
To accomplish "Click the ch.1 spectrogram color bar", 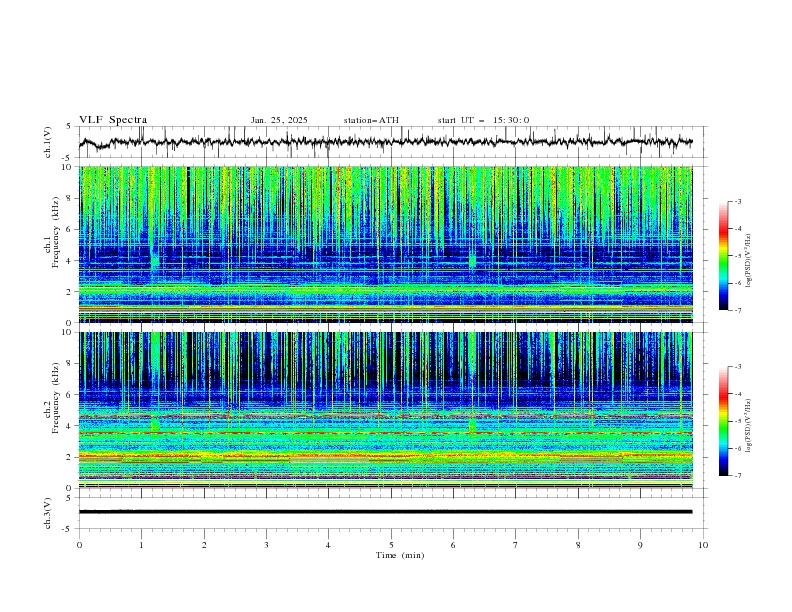I will [x=724, y=256].
